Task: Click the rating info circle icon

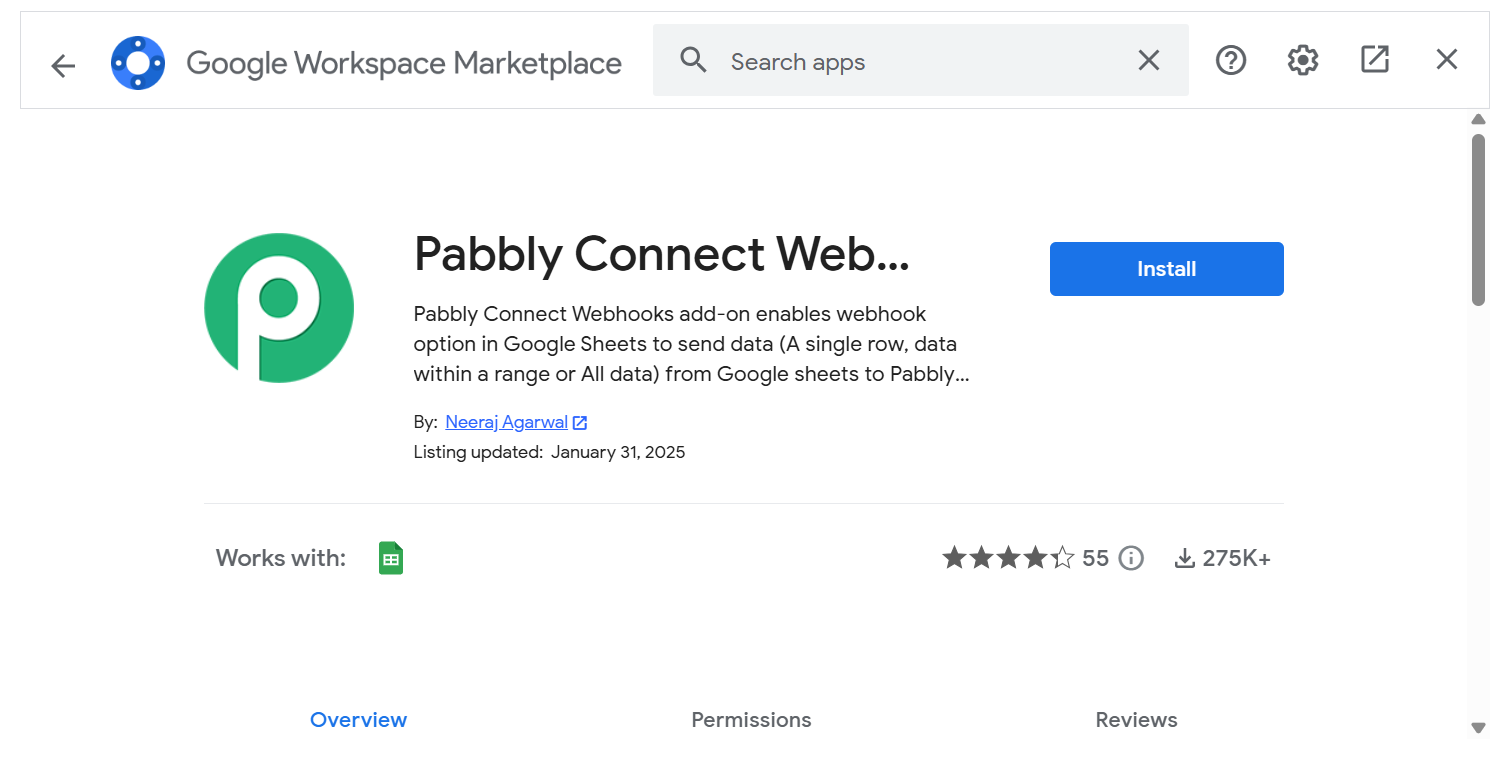Action: tap(1131, 558)
